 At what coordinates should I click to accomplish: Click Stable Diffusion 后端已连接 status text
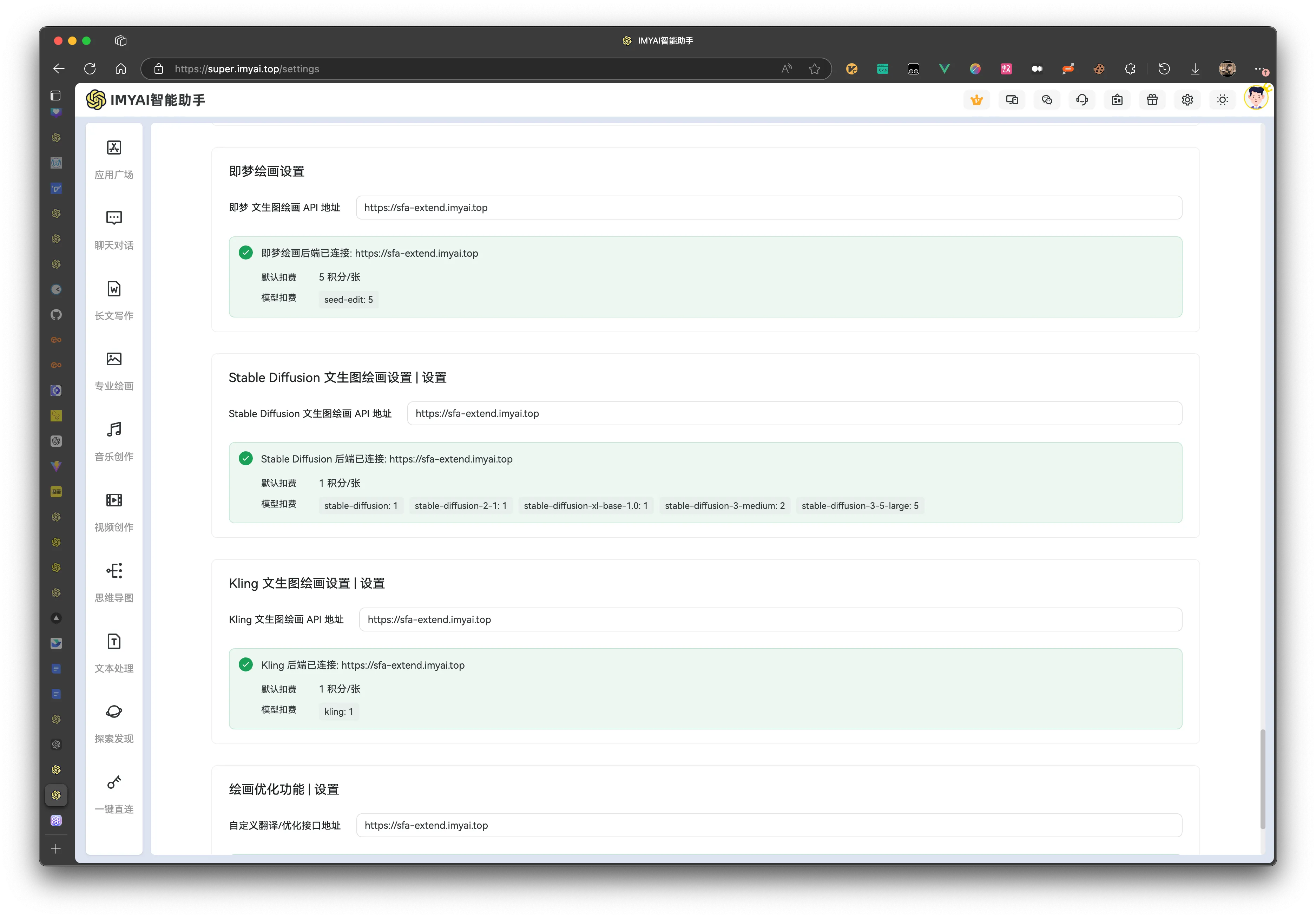386,459
